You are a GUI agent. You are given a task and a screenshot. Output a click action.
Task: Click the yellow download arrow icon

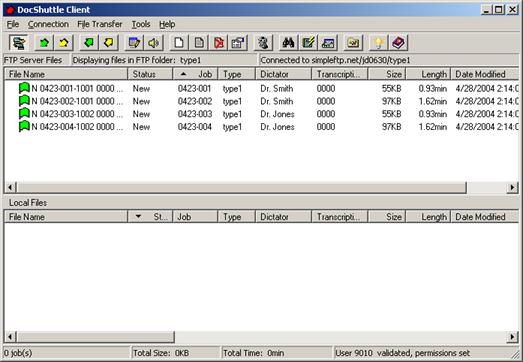pyautogui.click(x=108, y=43)
